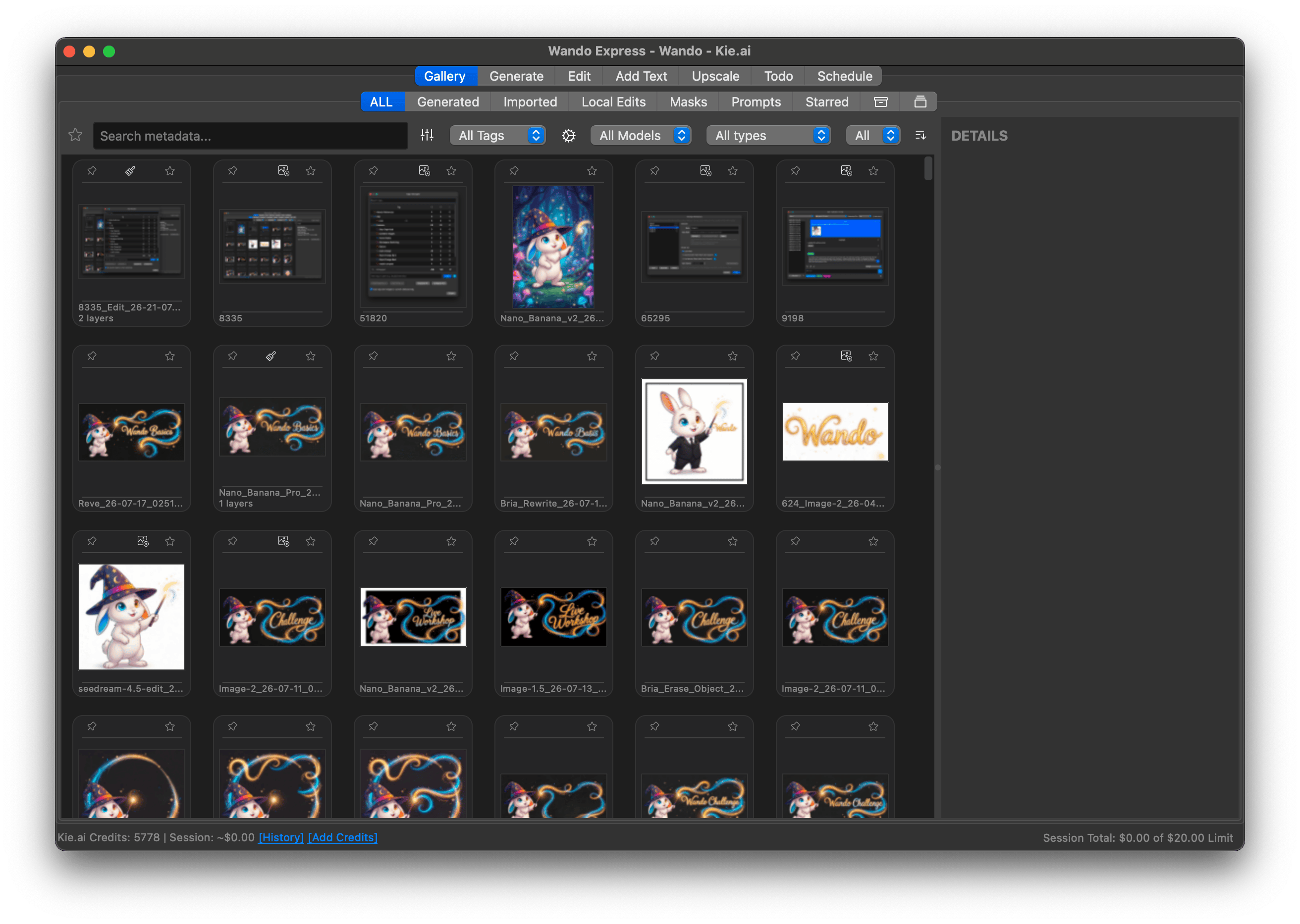Star the 8335_Edit image
The image size is (1300, 924).
tap(169, 171)
